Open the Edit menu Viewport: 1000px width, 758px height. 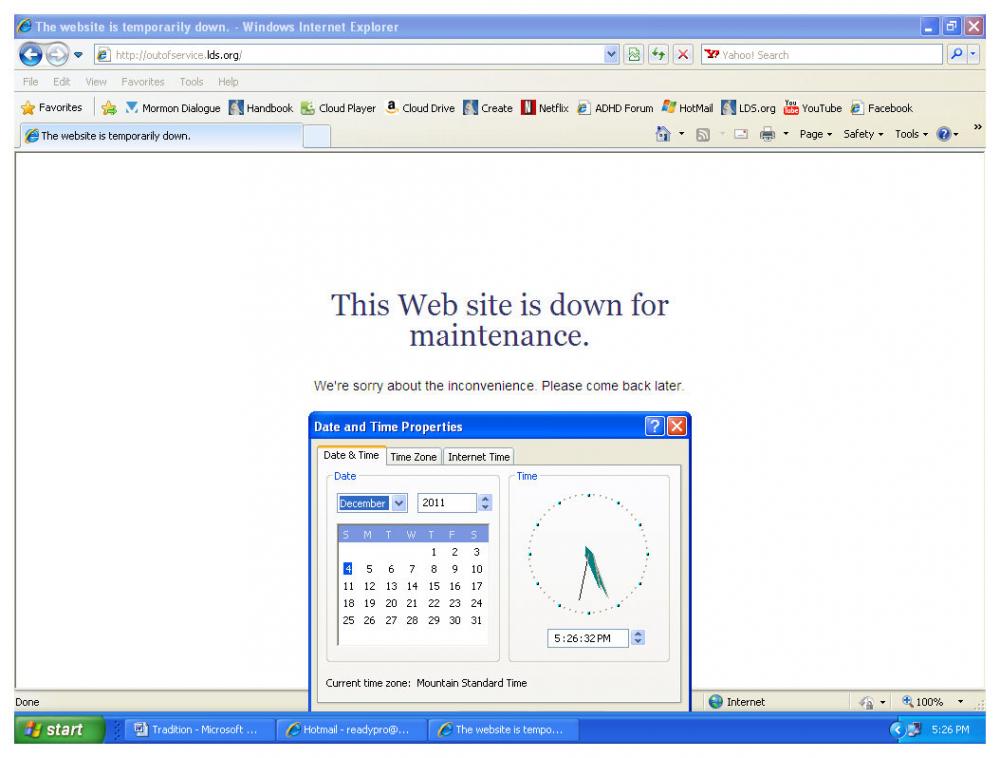click(61, 82)
